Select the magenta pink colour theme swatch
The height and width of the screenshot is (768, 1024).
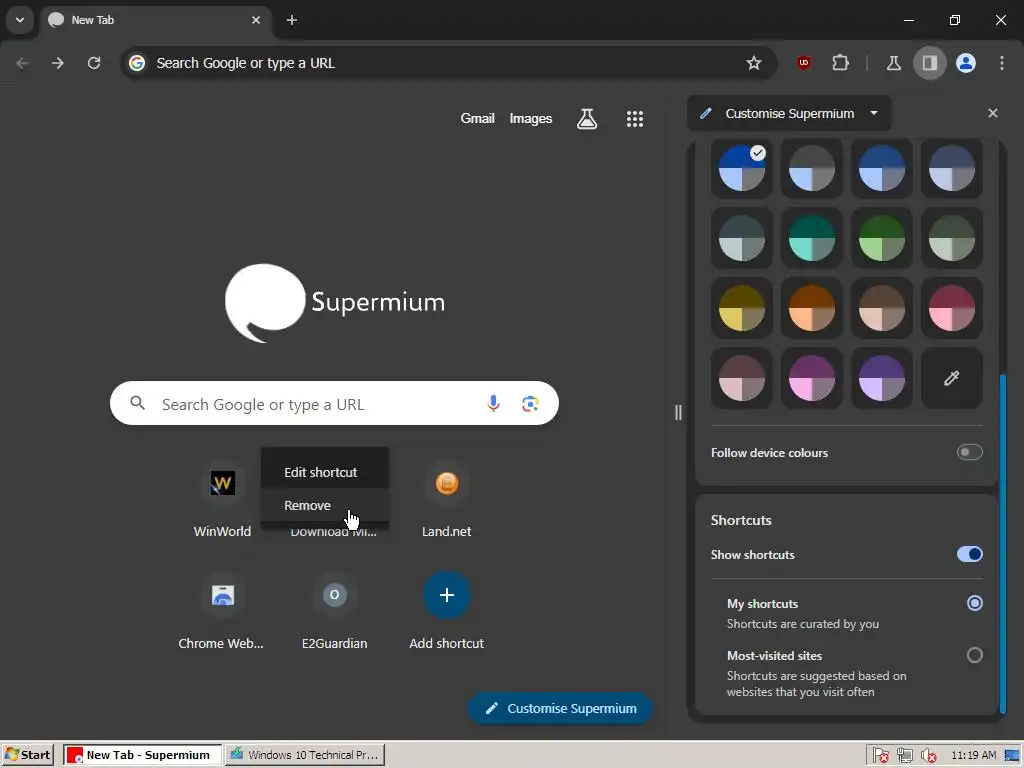[x=811, y=378]
